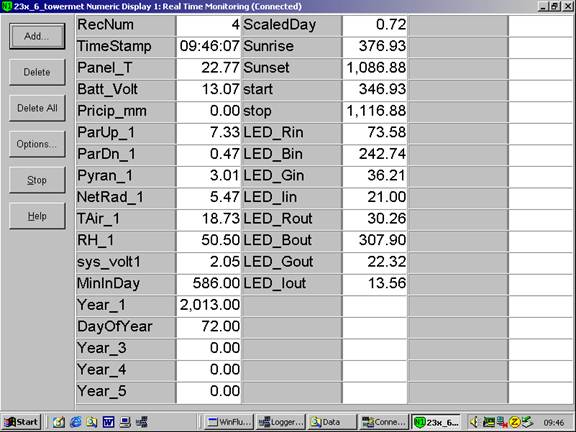Click the Delete All button
This screenshot has height=432, width=576.
click(37, 108)
